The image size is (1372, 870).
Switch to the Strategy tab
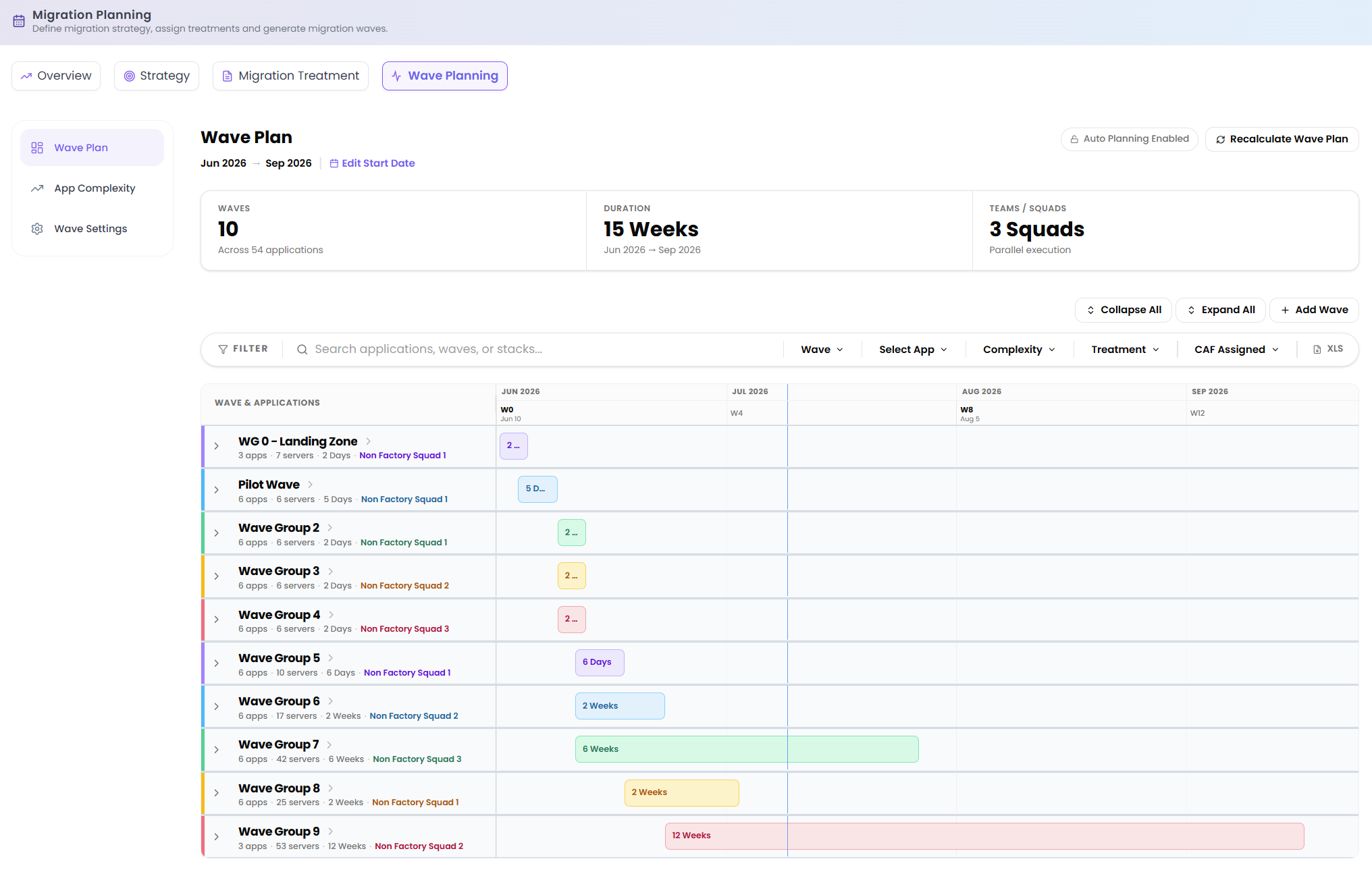tap(157, 76)
